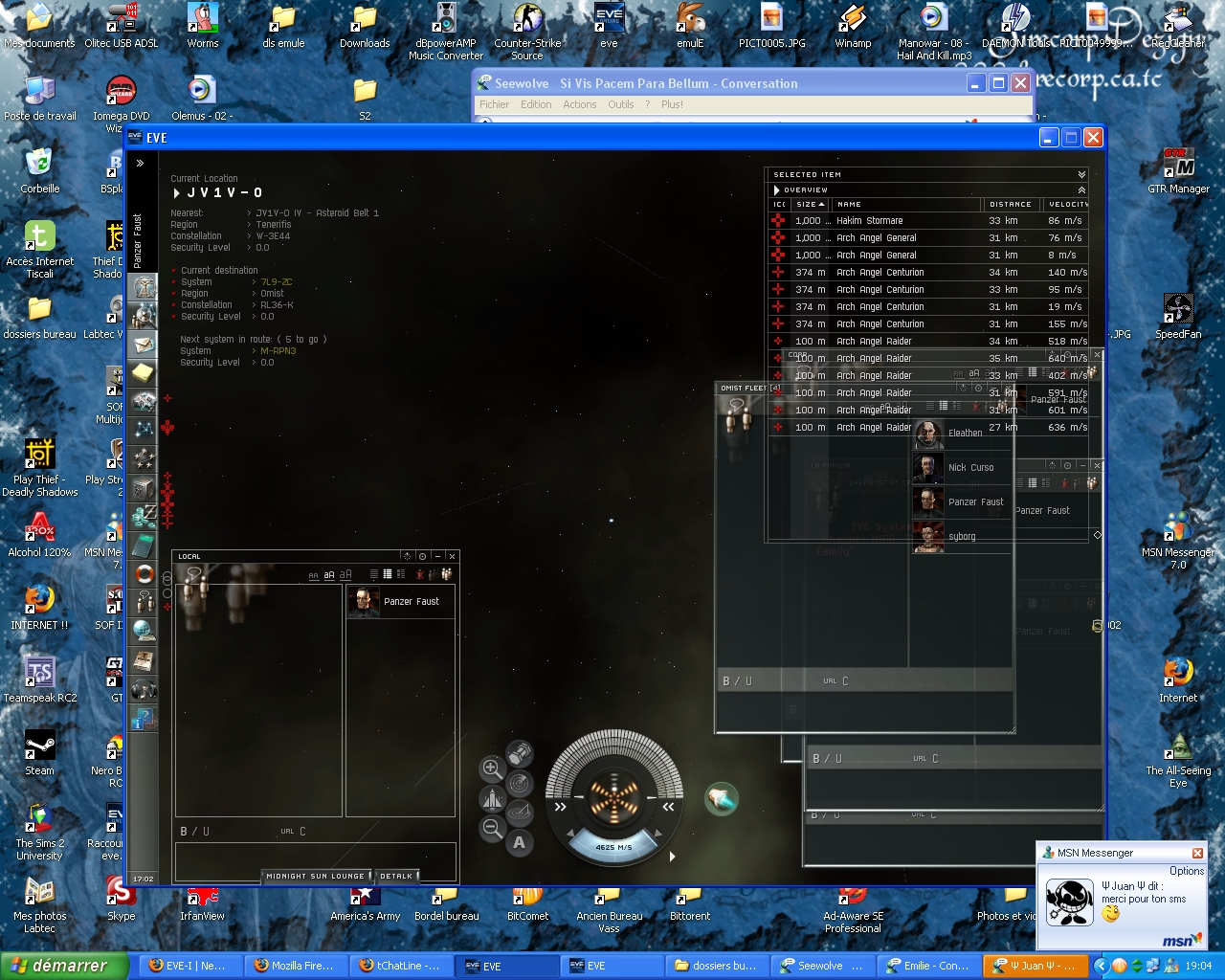Viewport: 1225px width, 980px height.
Task: Select the Arch Angel Centurion at 140 m/s
Action: (930, 273)
